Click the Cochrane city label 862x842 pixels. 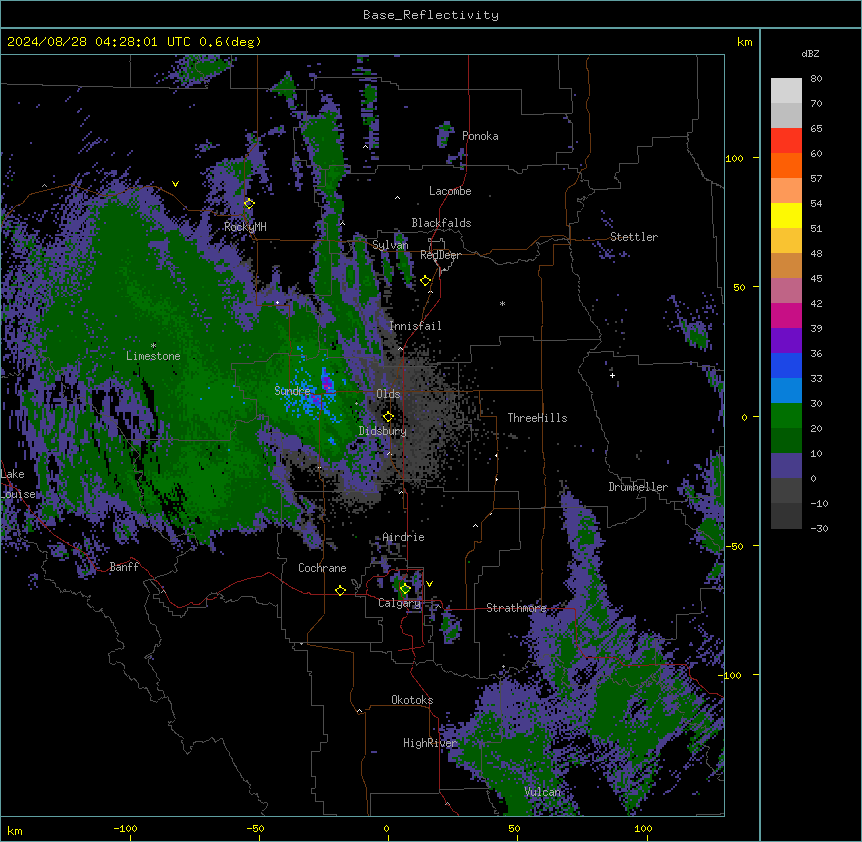click(x=322, y=568)
